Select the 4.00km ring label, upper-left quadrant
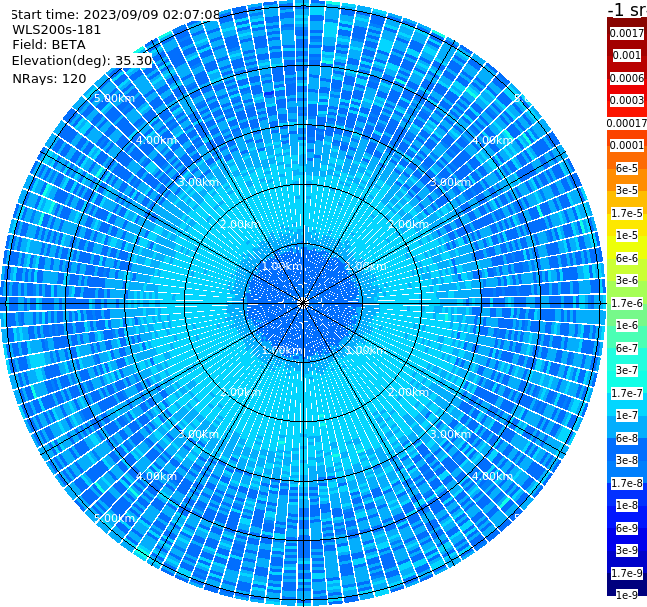 pos(156,140)
